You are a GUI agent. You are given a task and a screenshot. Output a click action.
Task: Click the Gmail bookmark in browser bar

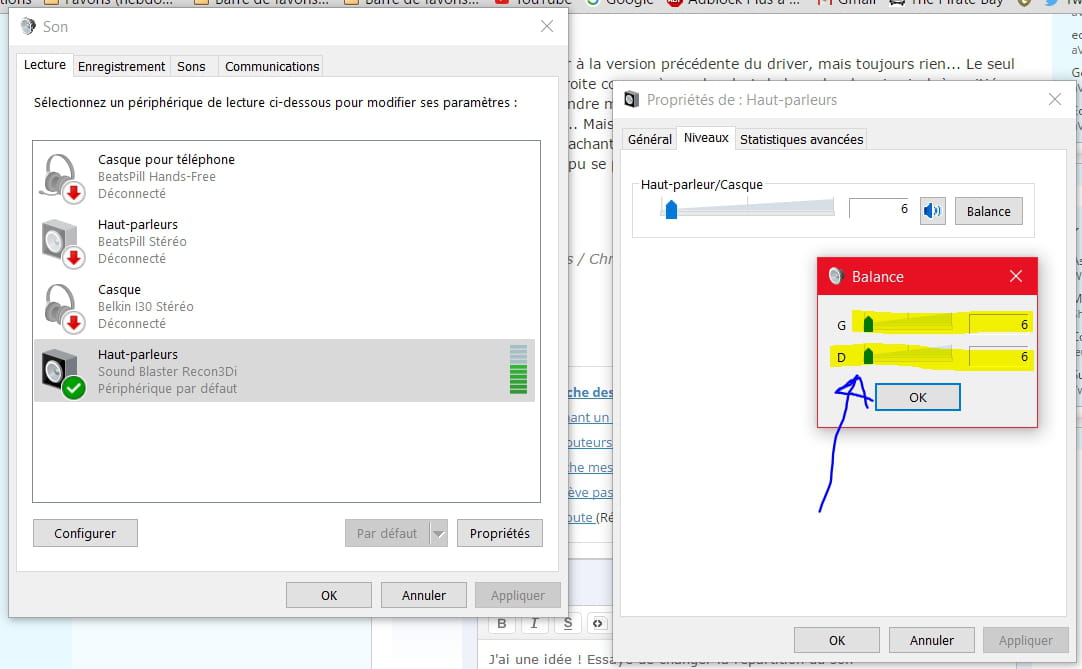[x=847, y=3]
